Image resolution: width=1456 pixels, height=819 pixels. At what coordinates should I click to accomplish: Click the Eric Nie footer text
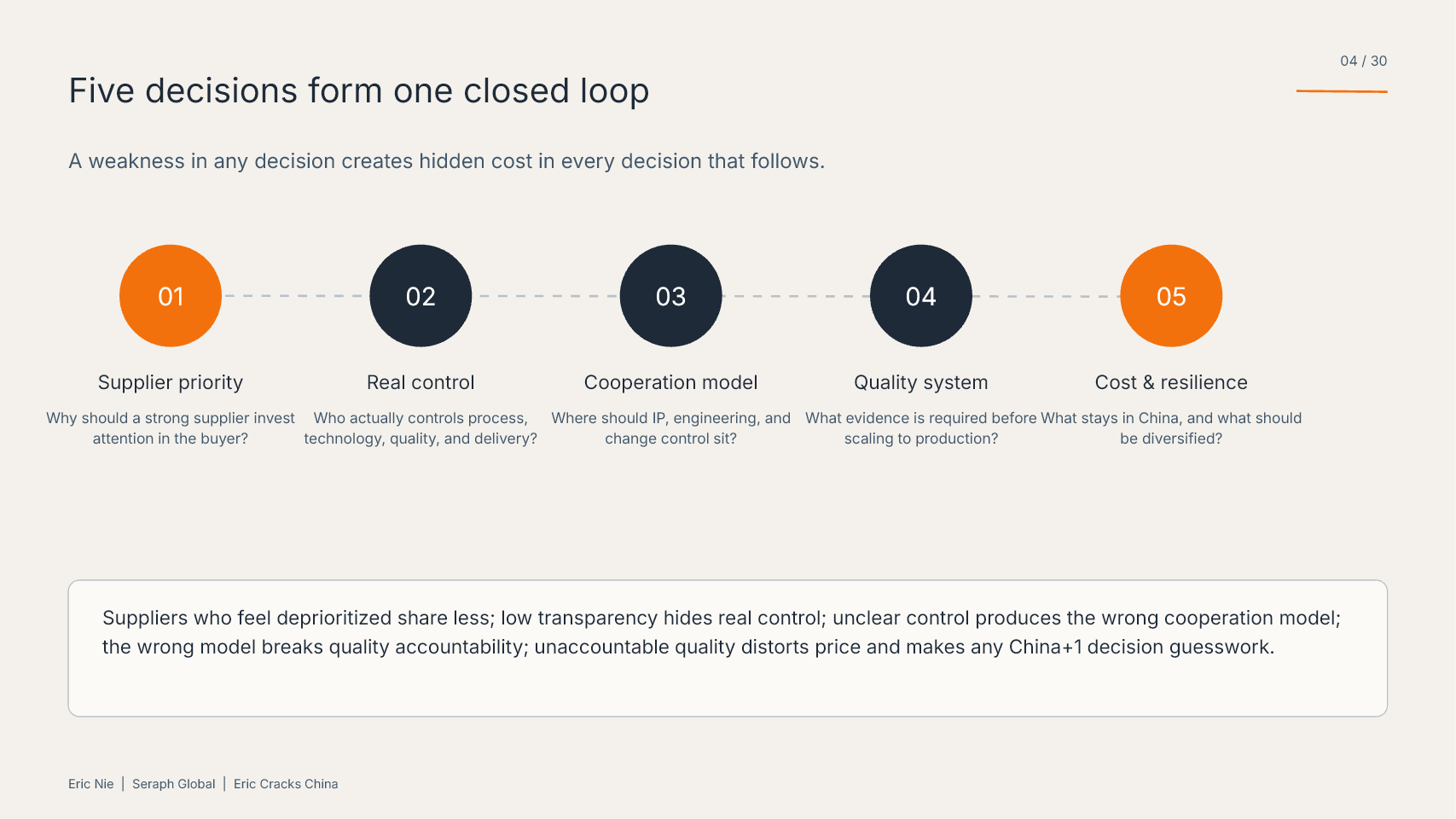91,784
